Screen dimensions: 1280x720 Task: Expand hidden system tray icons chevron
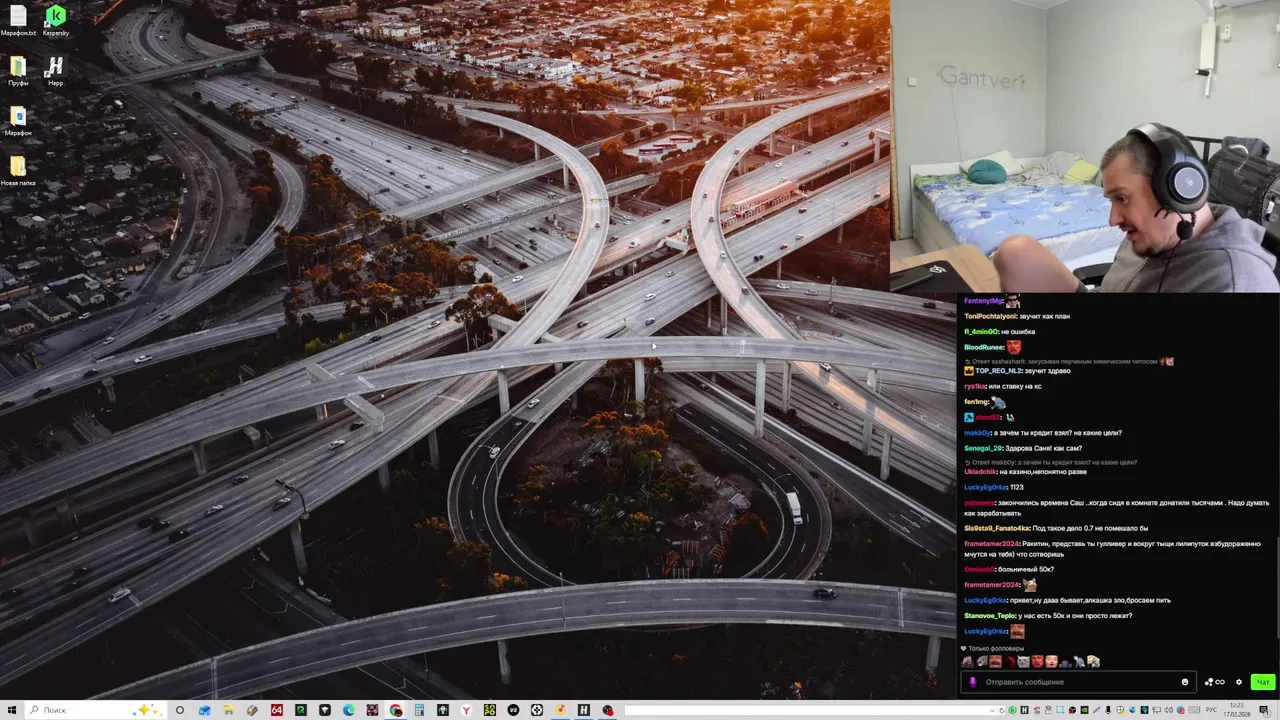[x=992, y=710]
